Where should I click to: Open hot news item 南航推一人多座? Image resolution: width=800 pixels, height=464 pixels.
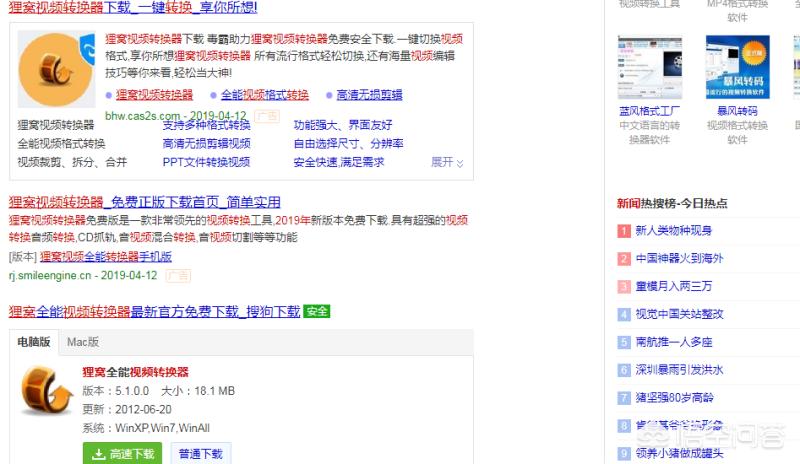point(673,342)
